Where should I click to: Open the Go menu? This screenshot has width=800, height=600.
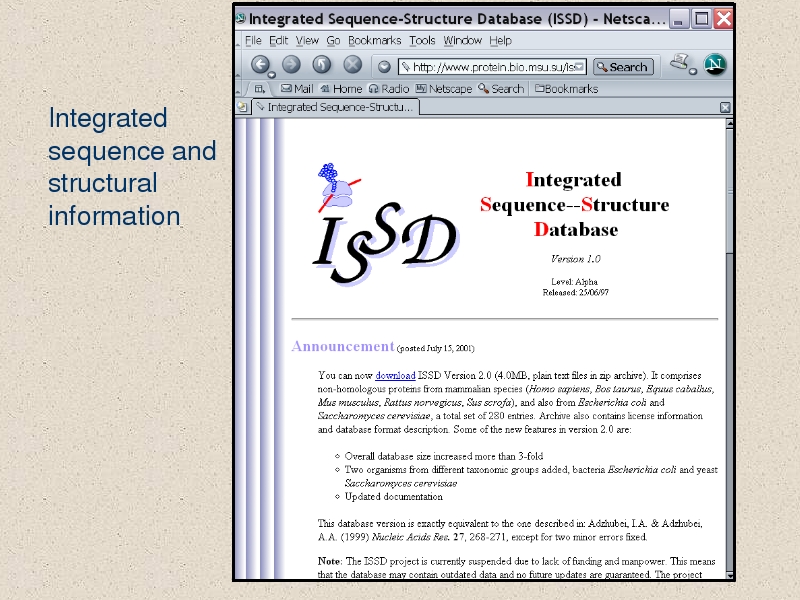coord(333,40)
